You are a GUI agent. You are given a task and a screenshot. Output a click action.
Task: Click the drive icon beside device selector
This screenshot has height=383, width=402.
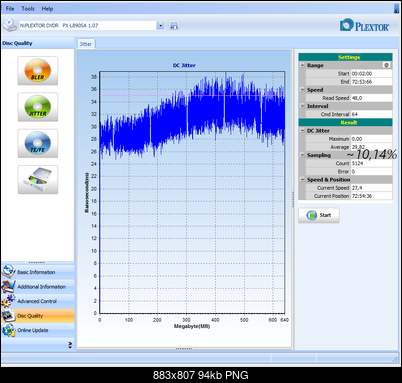pyautogui.click(x=10, y=25)
